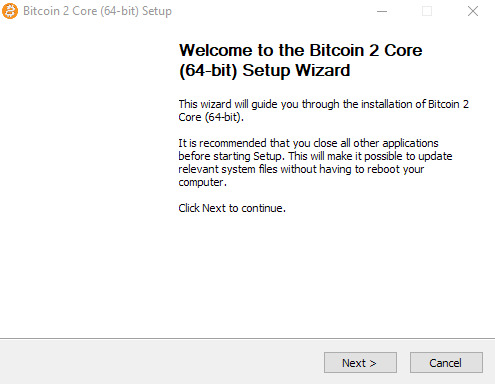Cancel the Bitcoin 2 Core setup

click(x=446, y=362)
